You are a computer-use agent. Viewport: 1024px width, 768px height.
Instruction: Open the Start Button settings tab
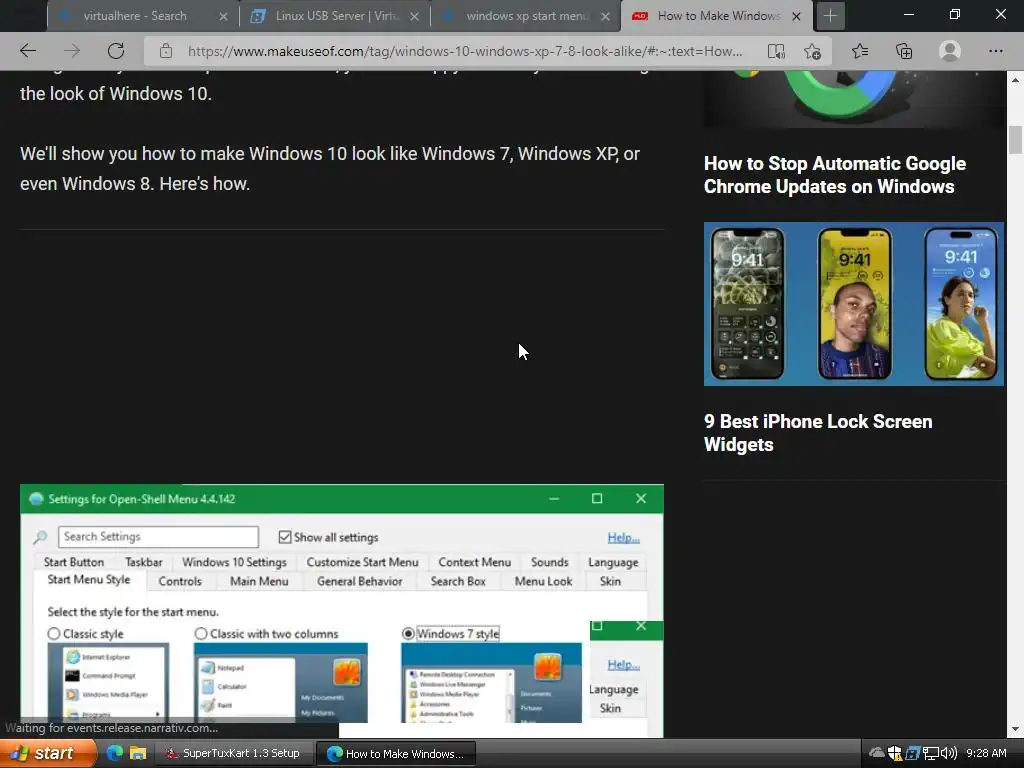[x=74, y=562]
